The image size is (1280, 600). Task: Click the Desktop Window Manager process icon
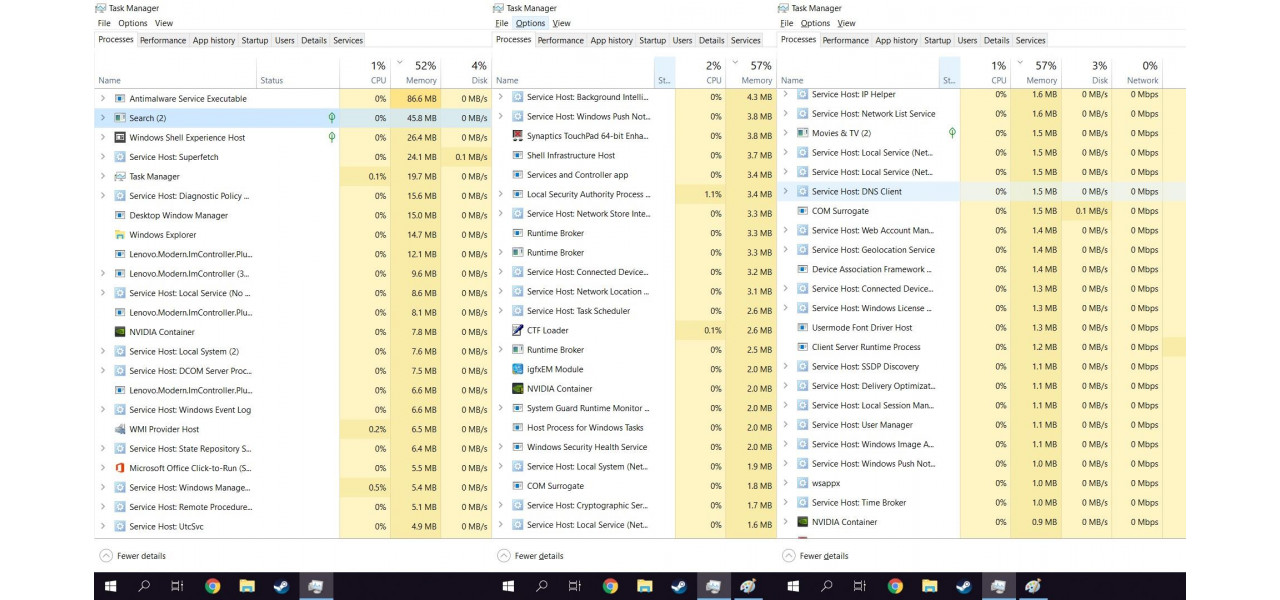(120, 216)
